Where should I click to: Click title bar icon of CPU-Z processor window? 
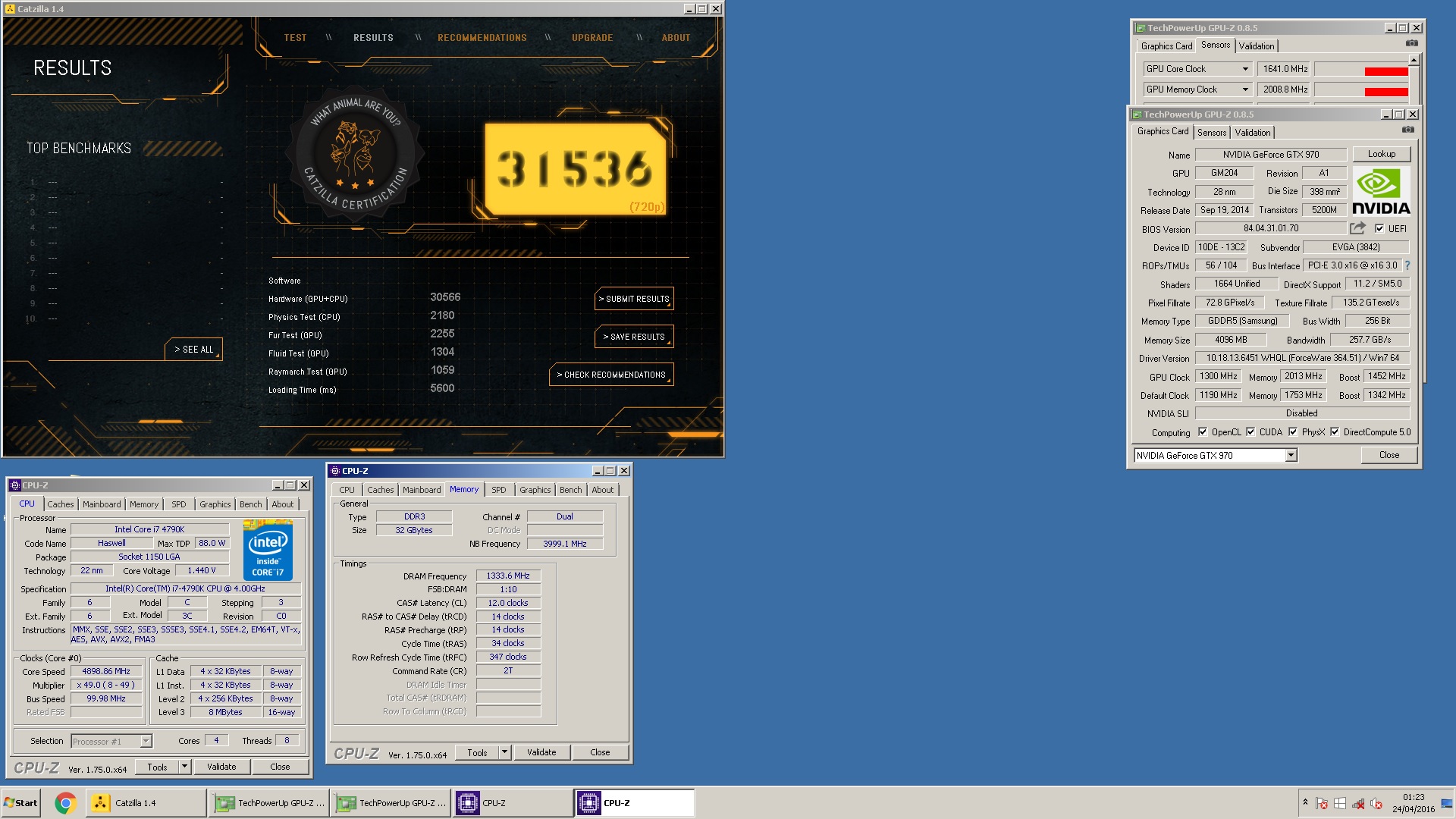(14, 485)
